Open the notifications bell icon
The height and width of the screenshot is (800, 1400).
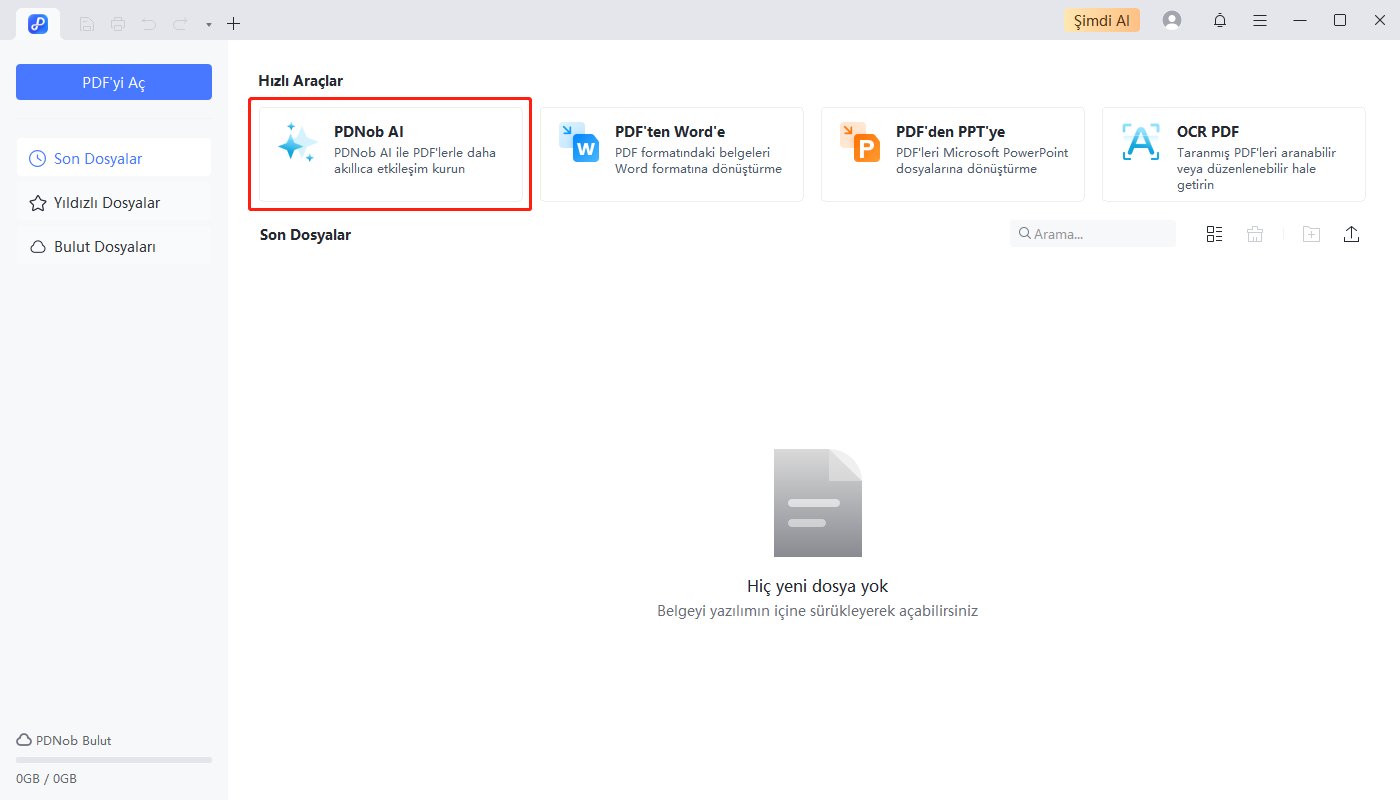[x=1219, y=21]
